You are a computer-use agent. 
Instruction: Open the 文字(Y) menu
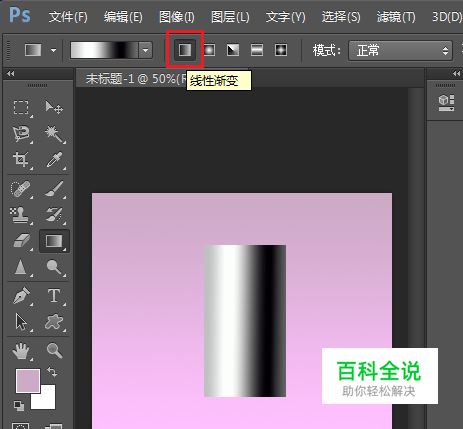click(285, 17)
